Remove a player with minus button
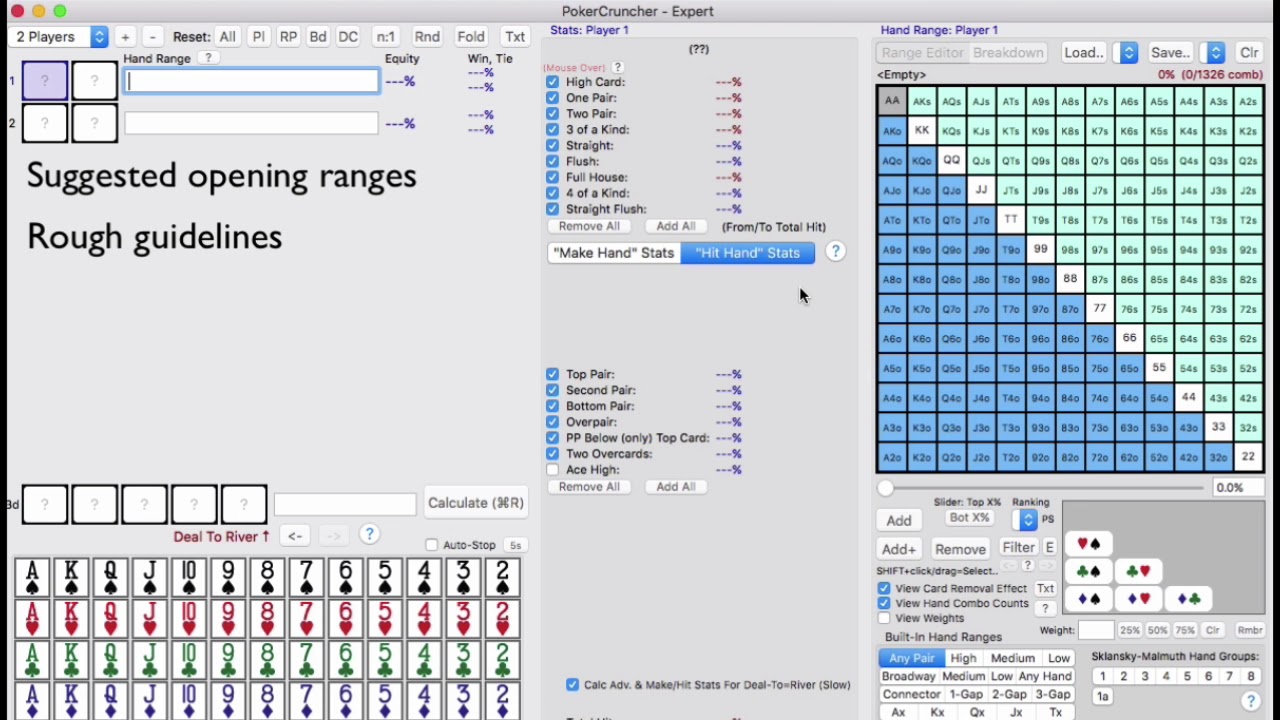The width and height of the screenshot is (1280, 720). [x=152, y=37]
